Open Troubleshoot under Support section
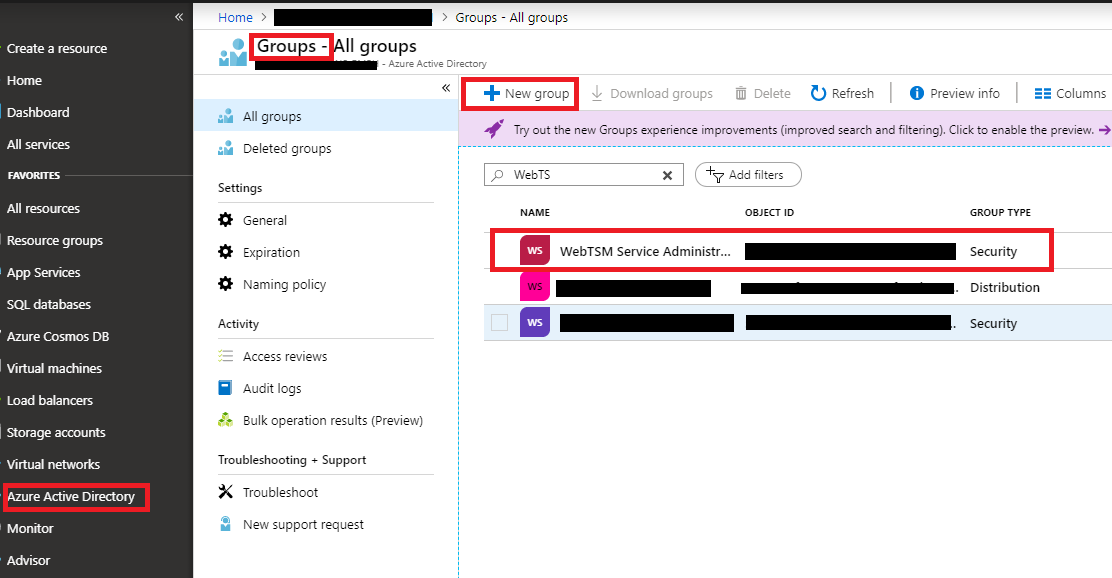 click(x=280, y=492)
